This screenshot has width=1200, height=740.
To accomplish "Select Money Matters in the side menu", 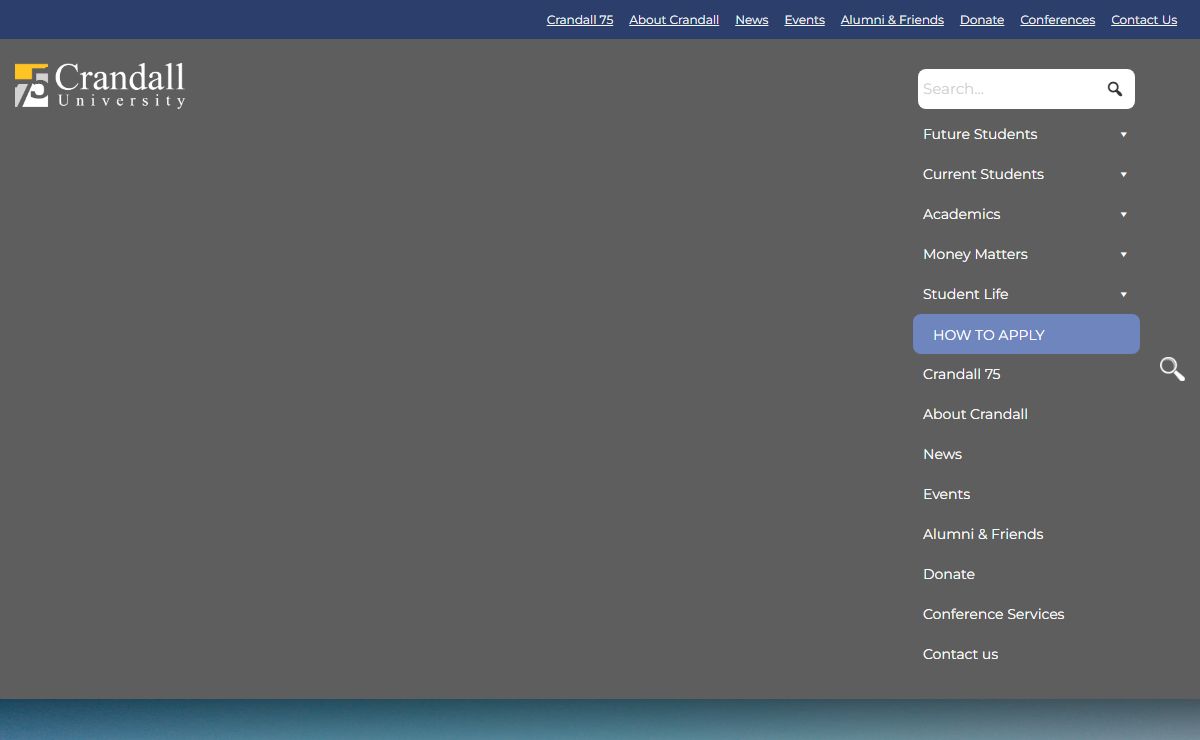I will (975, 254).
